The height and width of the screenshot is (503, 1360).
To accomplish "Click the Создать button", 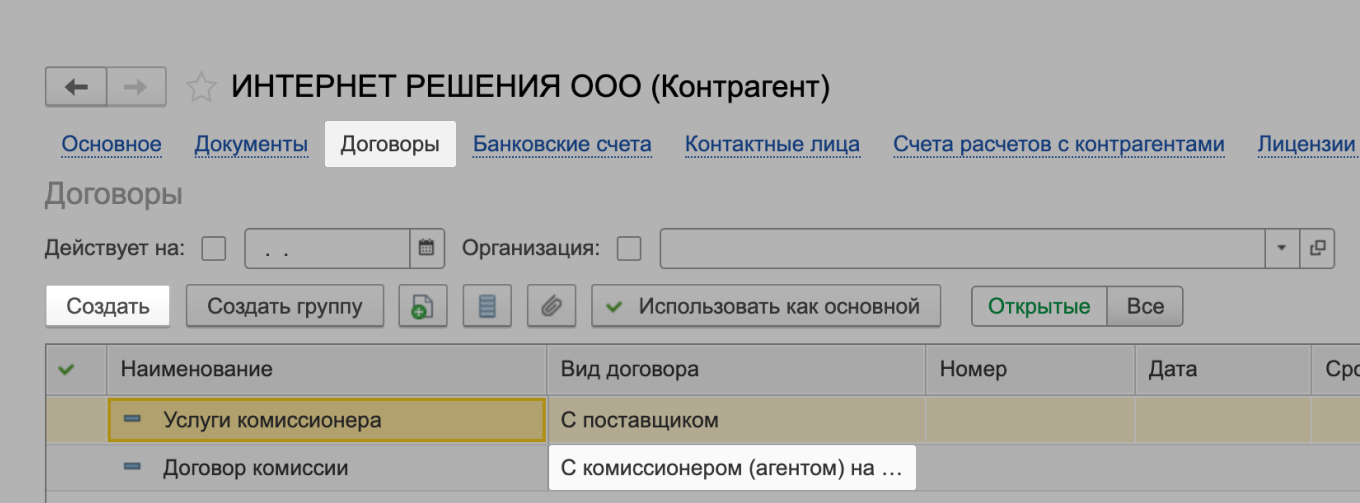I will pos(108,306).
